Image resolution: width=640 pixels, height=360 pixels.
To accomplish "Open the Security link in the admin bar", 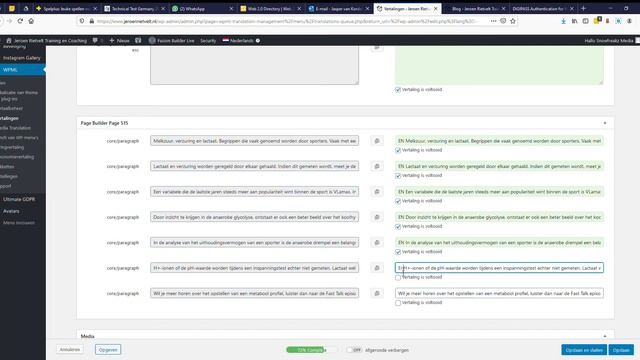I will click(208, 40).
